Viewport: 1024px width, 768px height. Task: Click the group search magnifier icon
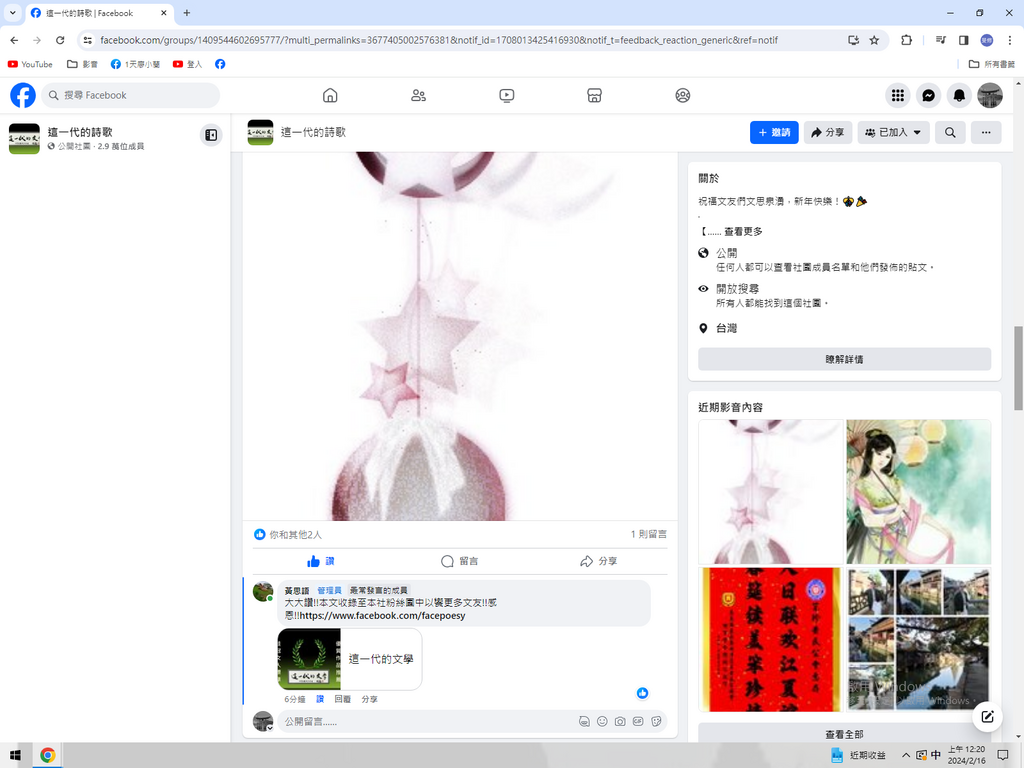click(950, 132)
